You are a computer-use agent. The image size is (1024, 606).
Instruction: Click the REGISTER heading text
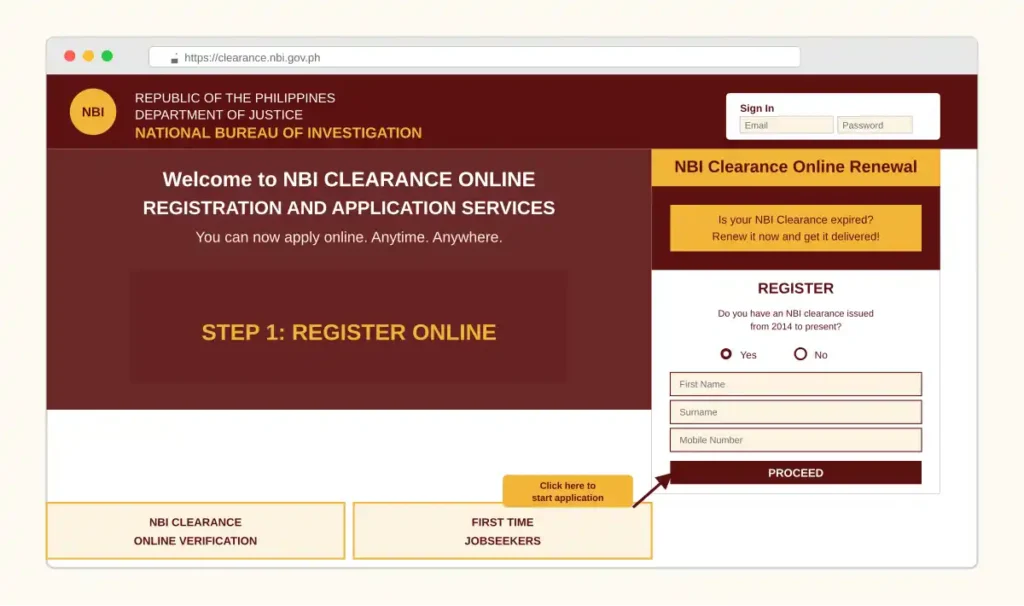(x=795, y=289)
